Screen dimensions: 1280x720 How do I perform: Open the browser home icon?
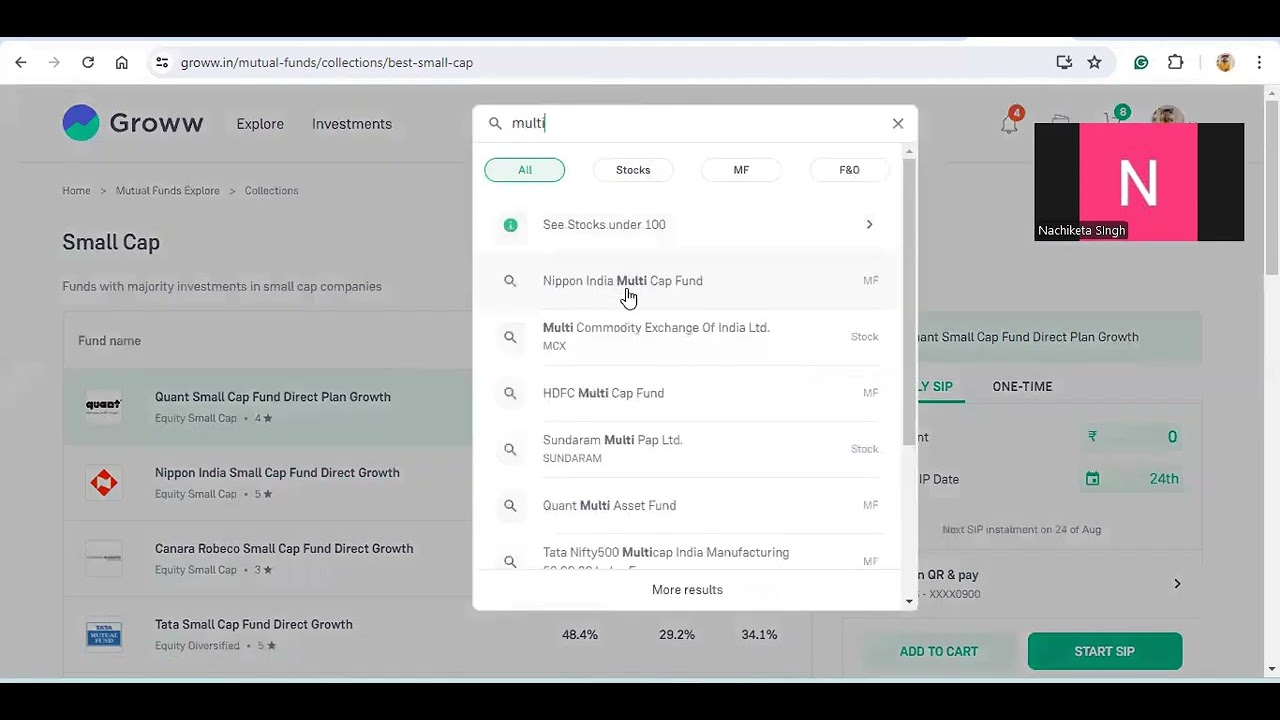[122, 62]
